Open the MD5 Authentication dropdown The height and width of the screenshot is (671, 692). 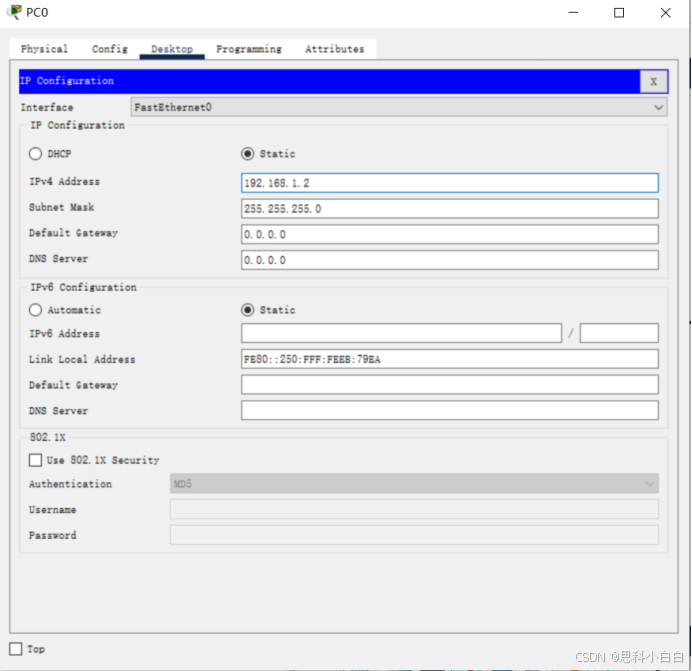click(414, 484)
